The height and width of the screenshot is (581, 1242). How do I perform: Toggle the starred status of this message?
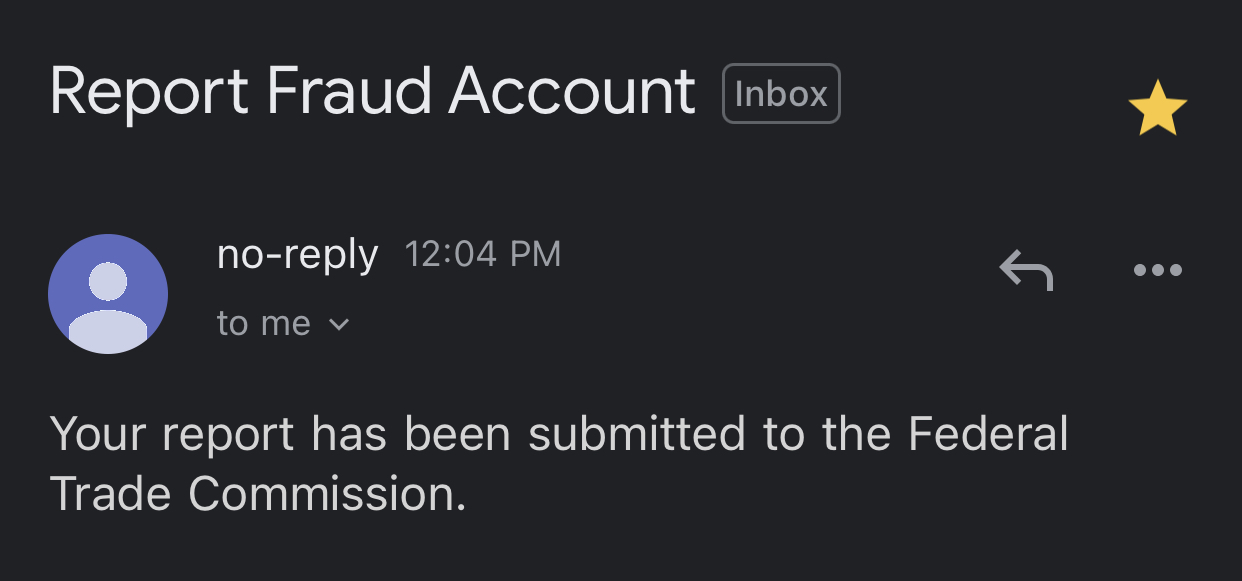click(1157, 107)
